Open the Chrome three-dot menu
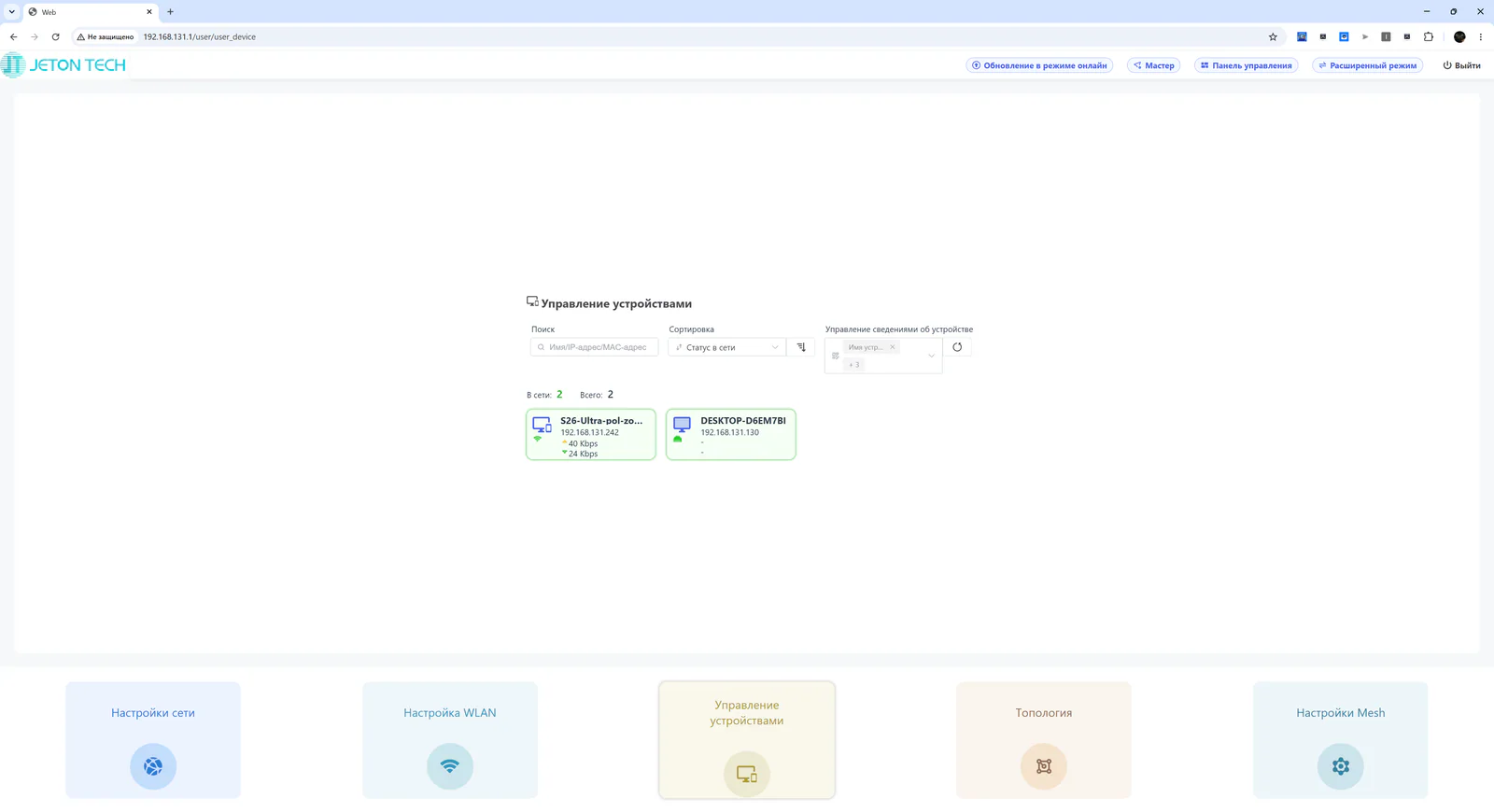The width and height of the screenshot is (1494, 812). click(x=1481, y=37)
